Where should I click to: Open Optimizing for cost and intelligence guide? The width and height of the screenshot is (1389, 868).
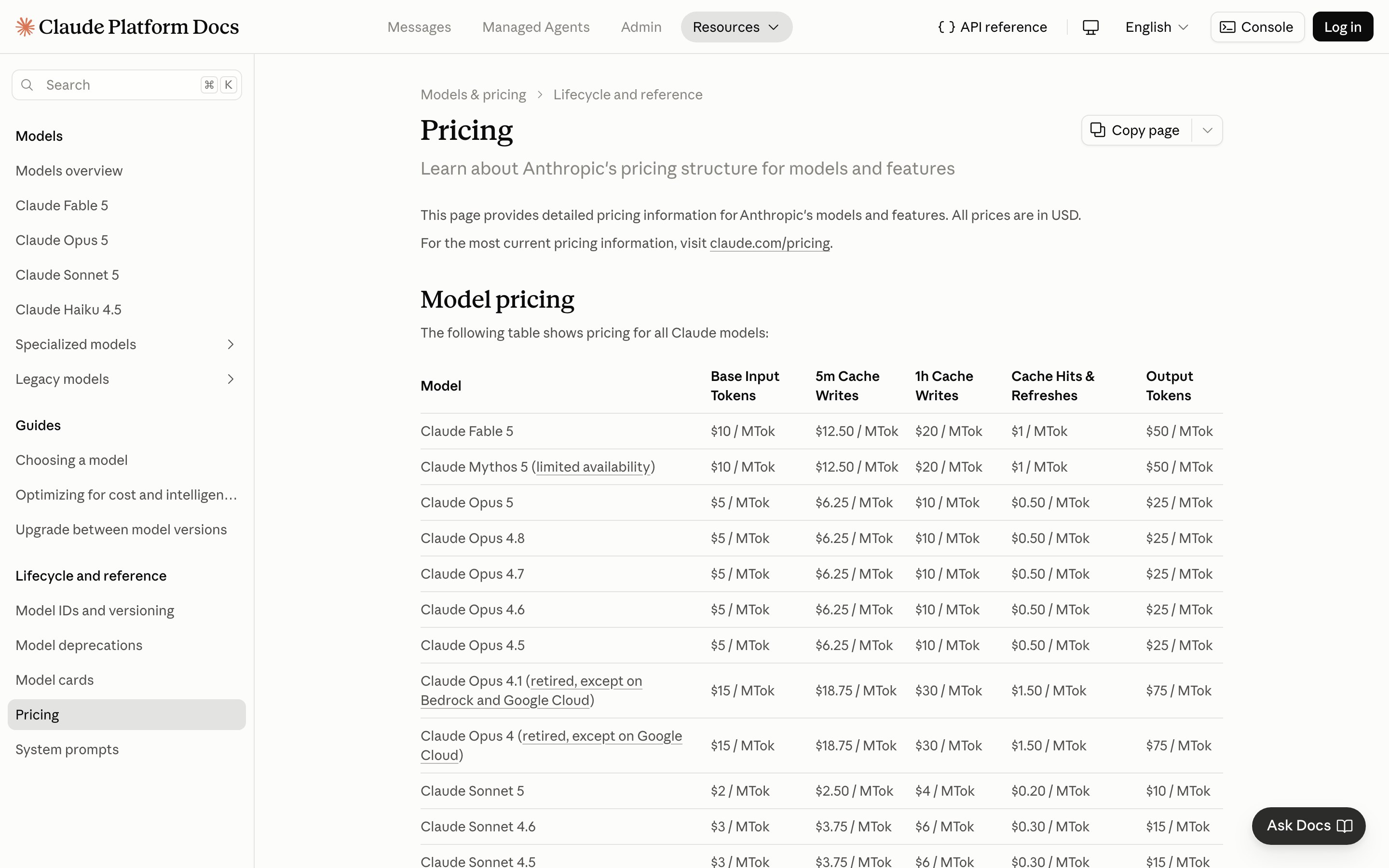click(126, 495)
